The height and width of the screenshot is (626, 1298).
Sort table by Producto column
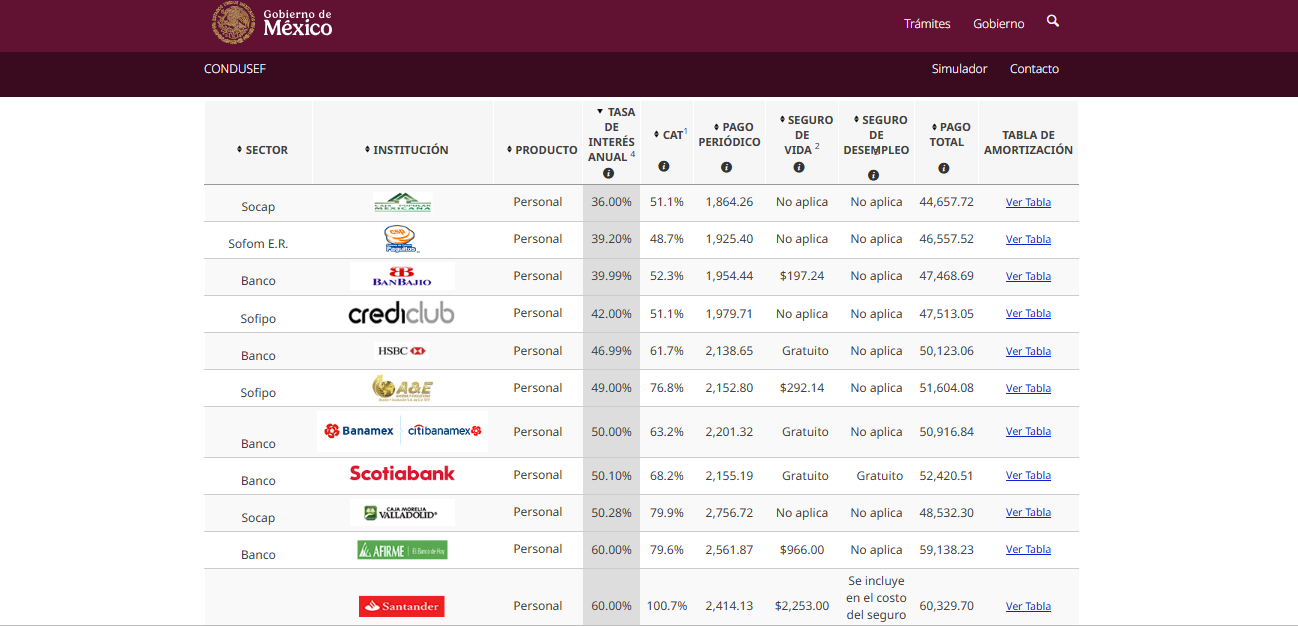click(541, 150)
